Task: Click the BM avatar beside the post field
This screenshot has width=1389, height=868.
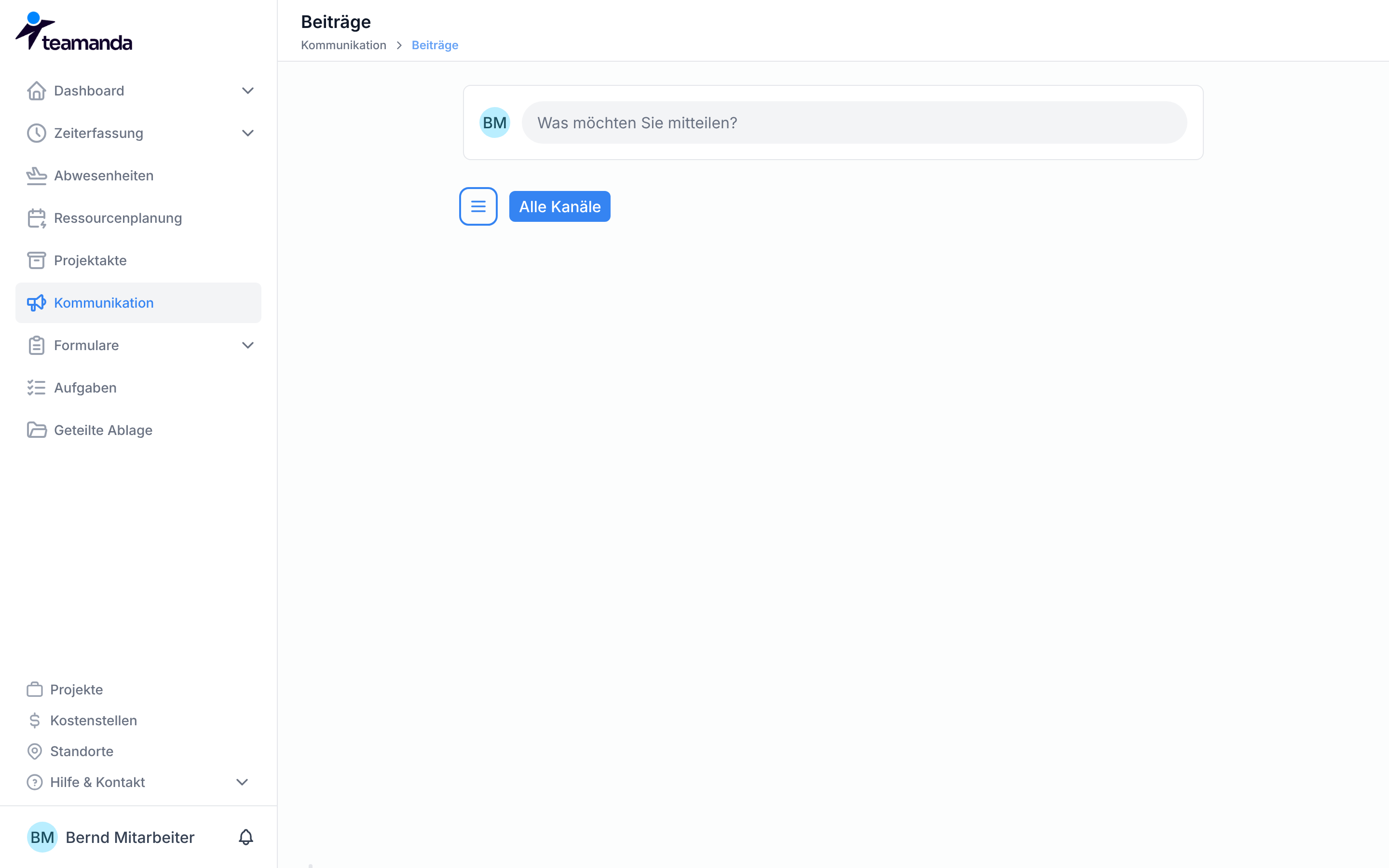Action: [495, 123]
